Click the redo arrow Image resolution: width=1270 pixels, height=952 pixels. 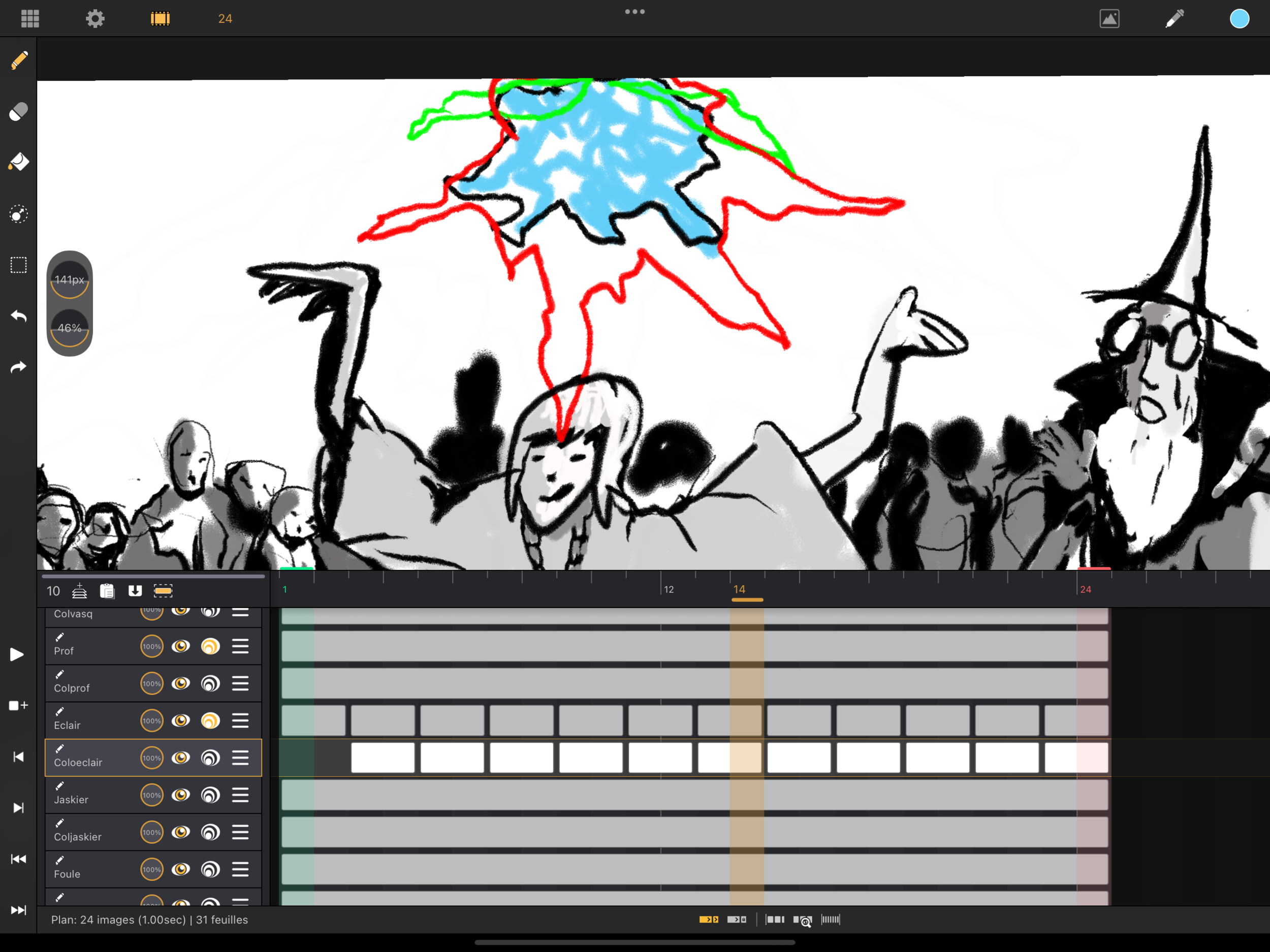(x=18, y=367)
